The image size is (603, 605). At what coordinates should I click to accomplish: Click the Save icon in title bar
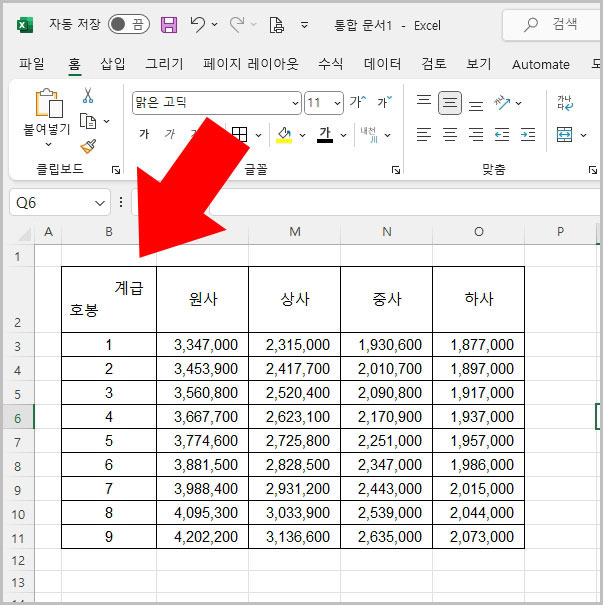(x=169, y=25)
